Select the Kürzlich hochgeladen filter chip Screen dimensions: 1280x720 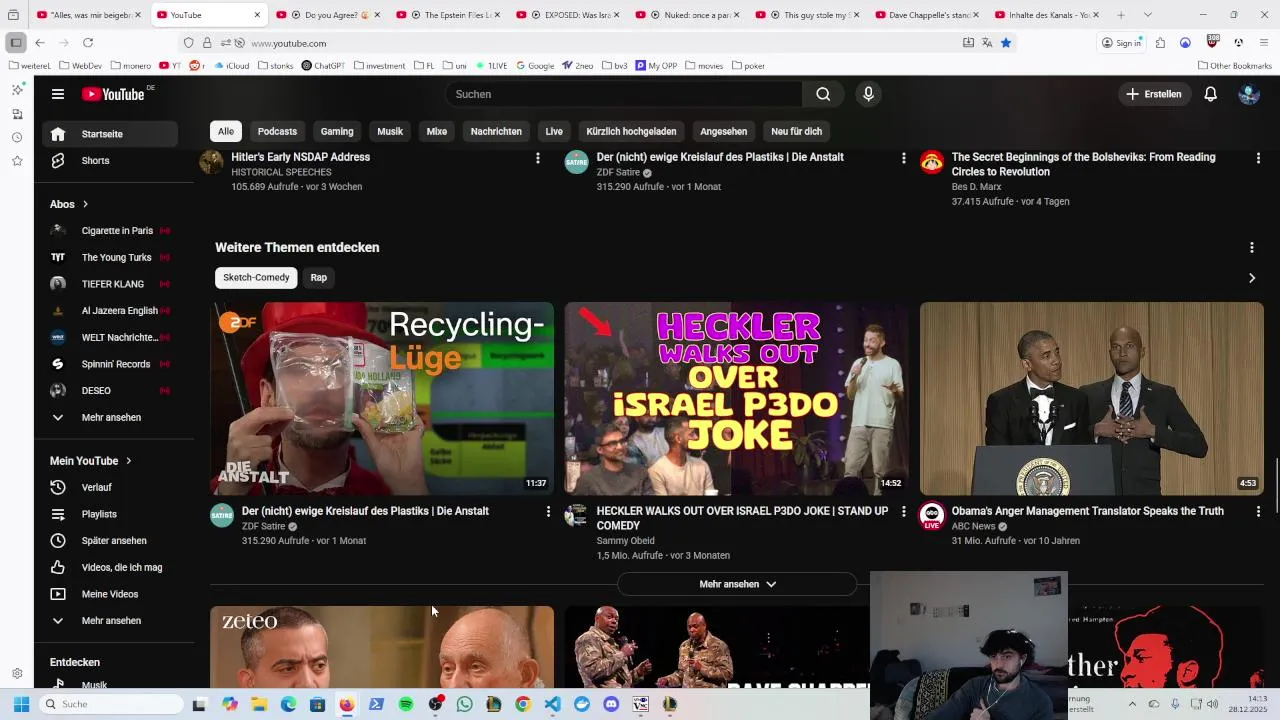[631, 131]
